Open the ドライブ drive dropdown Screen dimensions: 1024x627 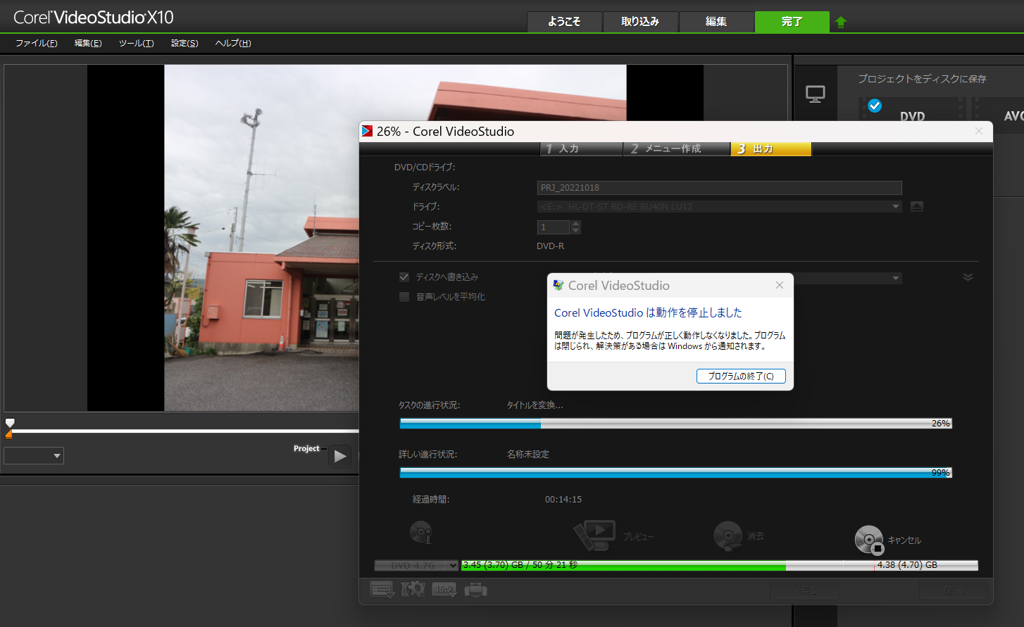(719, 207)
